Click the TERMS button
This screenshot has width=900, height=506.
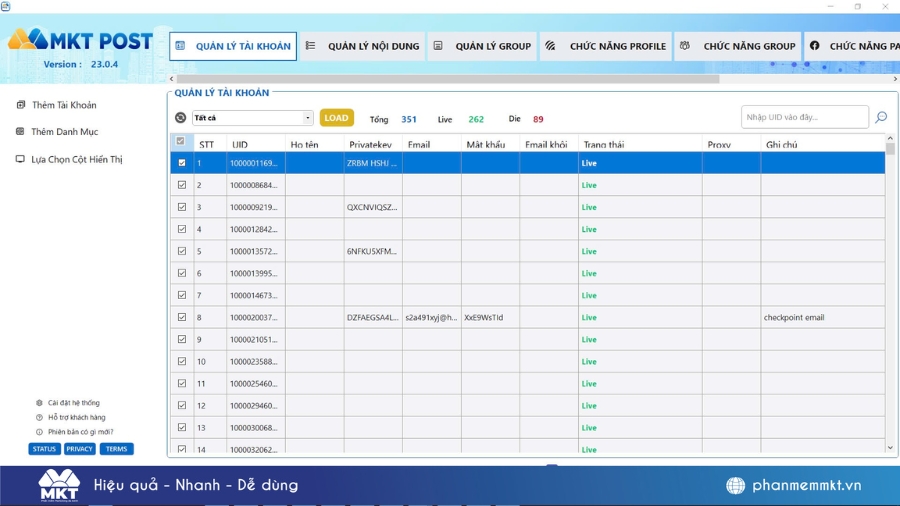coord(117,449)
